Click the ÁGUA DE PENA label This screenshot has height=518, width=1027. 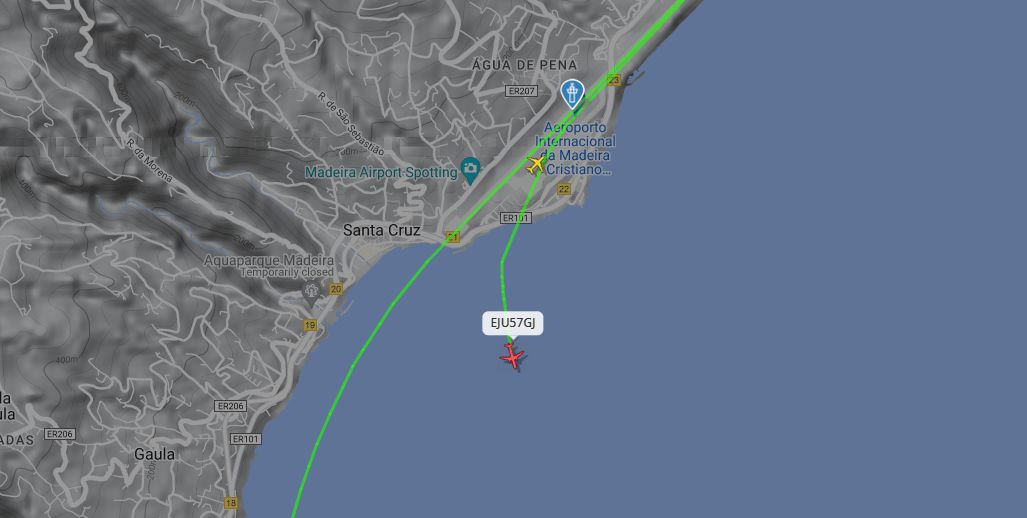pos(525,65)
